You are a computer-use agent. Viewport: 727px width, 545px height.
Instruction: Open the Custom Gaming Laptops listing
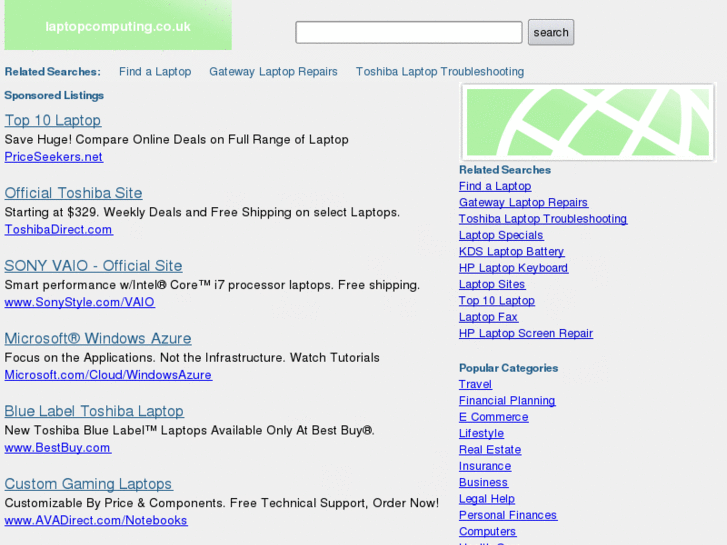click(89, 484)
